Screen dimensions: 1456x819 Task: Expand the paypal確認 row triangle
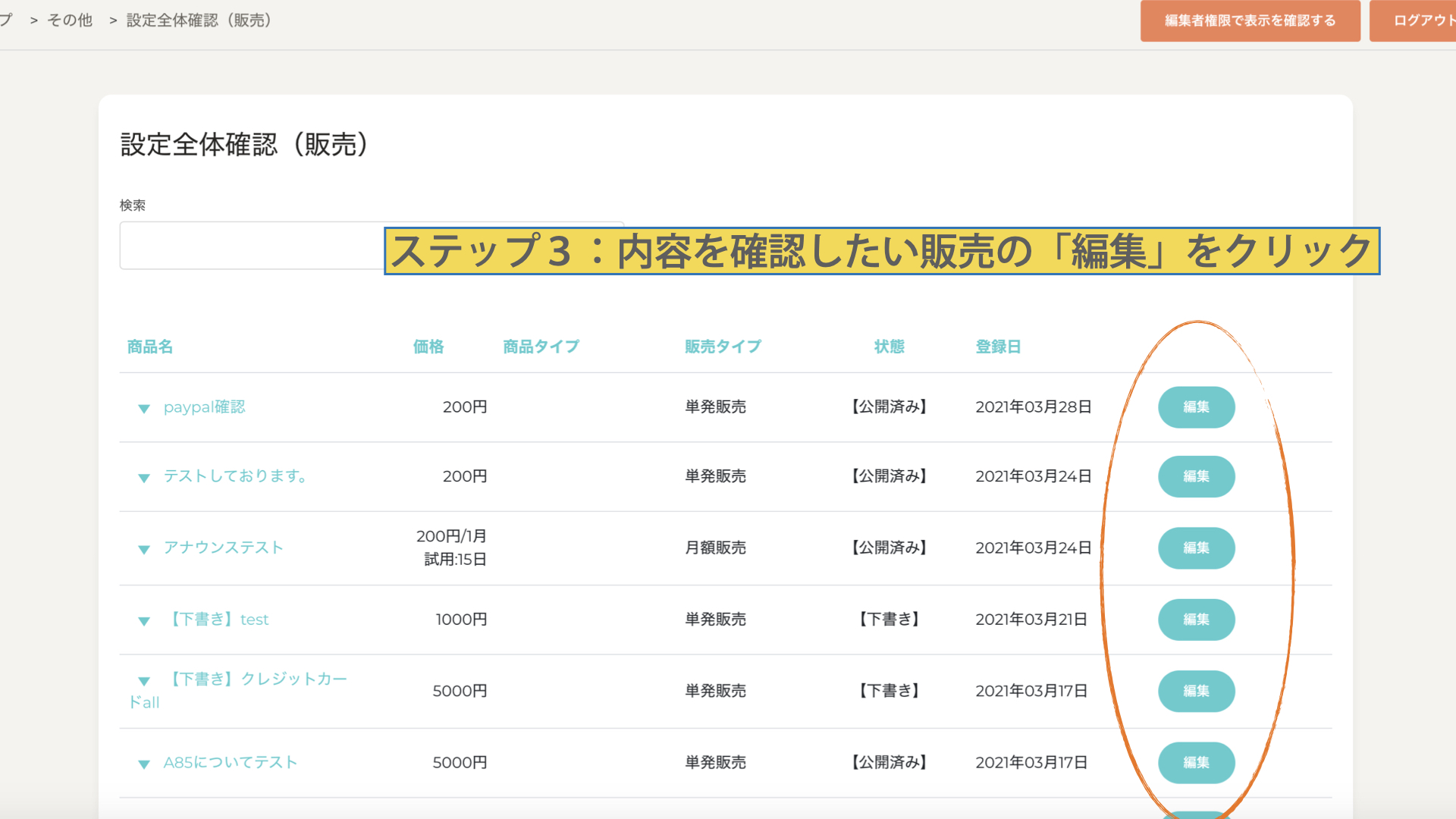coord(143,409)
